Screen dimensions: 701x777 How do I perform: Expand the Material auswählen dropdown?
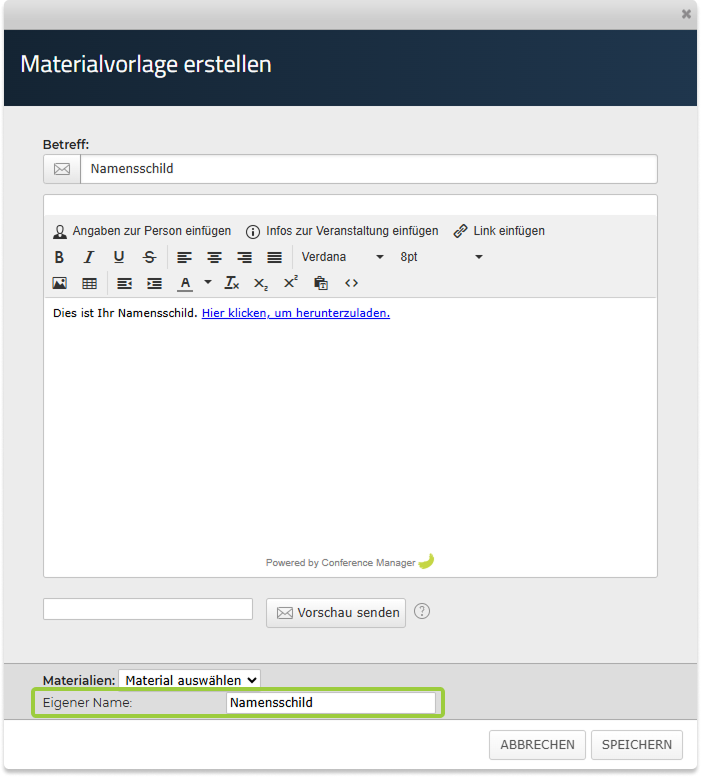point(189,680)
